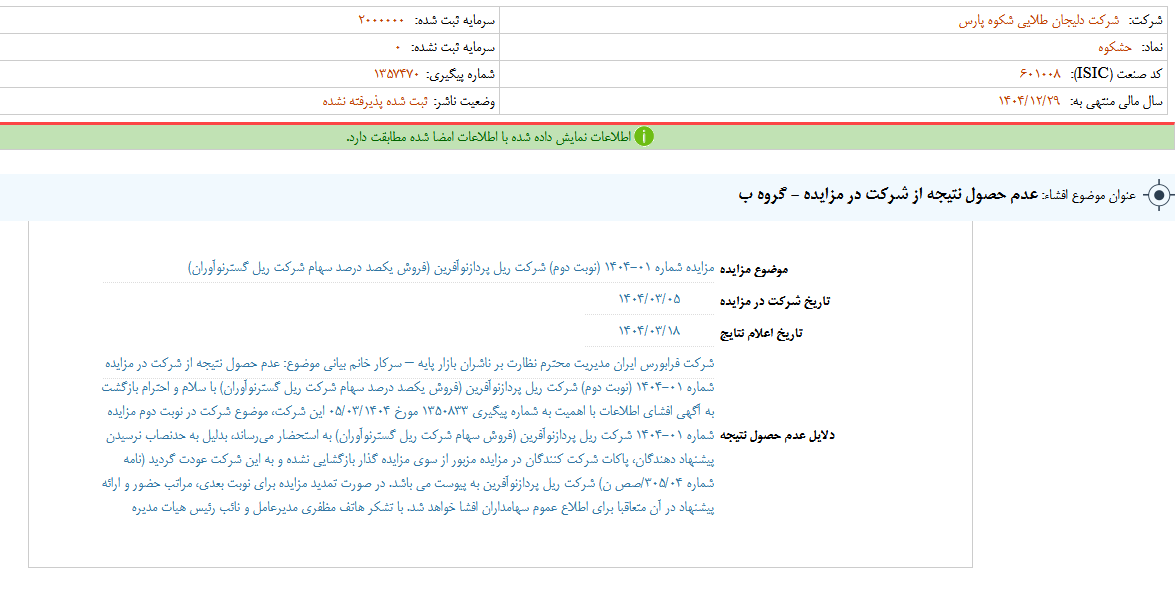Select participation date ۱۴۰۴/۰۳/۰۵
The height and width of the screenshot is (590, 1175).
650,298
